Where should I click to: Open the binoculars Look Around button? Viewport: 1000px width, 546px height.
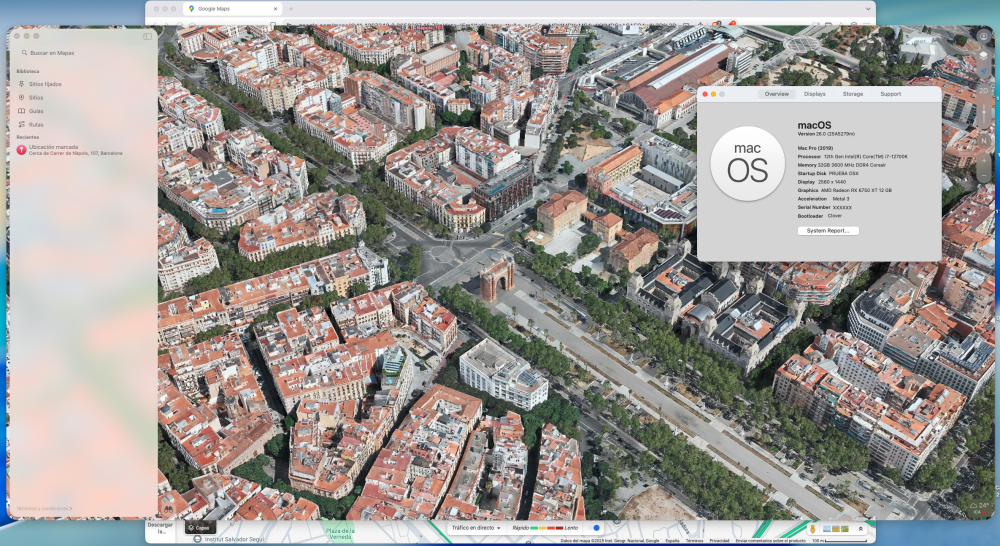[168, 509]
